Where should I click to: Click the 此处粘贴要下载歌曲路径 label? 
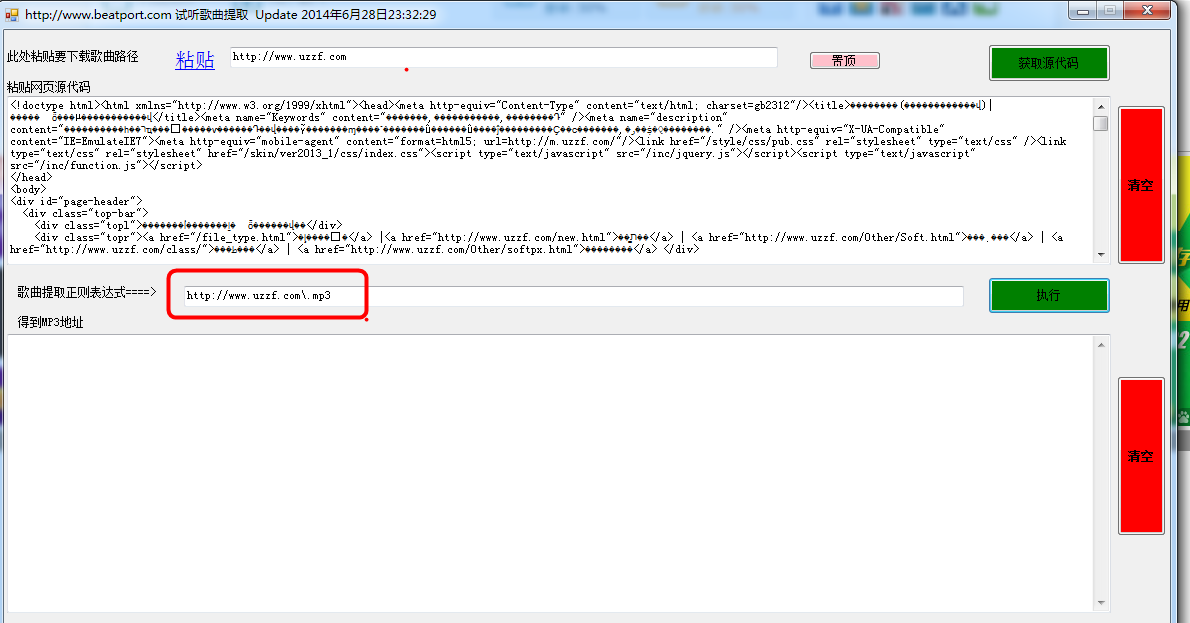(73, 57)
